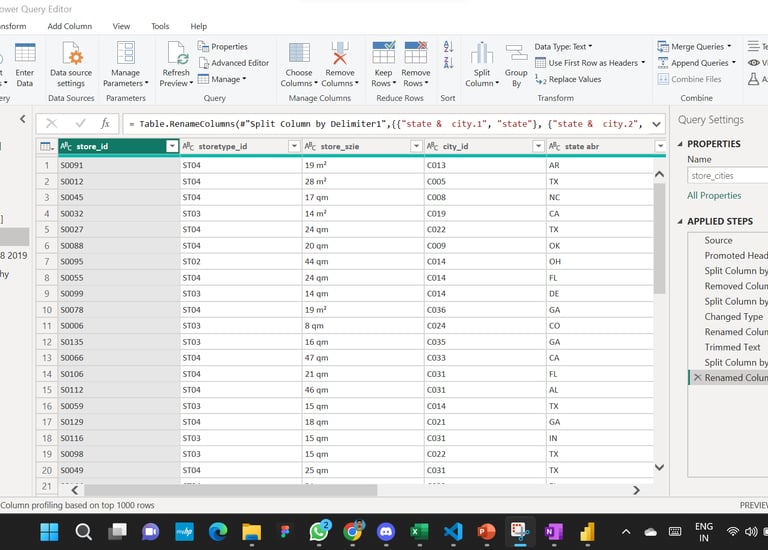The image size is (768, 550).
Task: Expand the formula bar chevron
Action: [657, 124]
